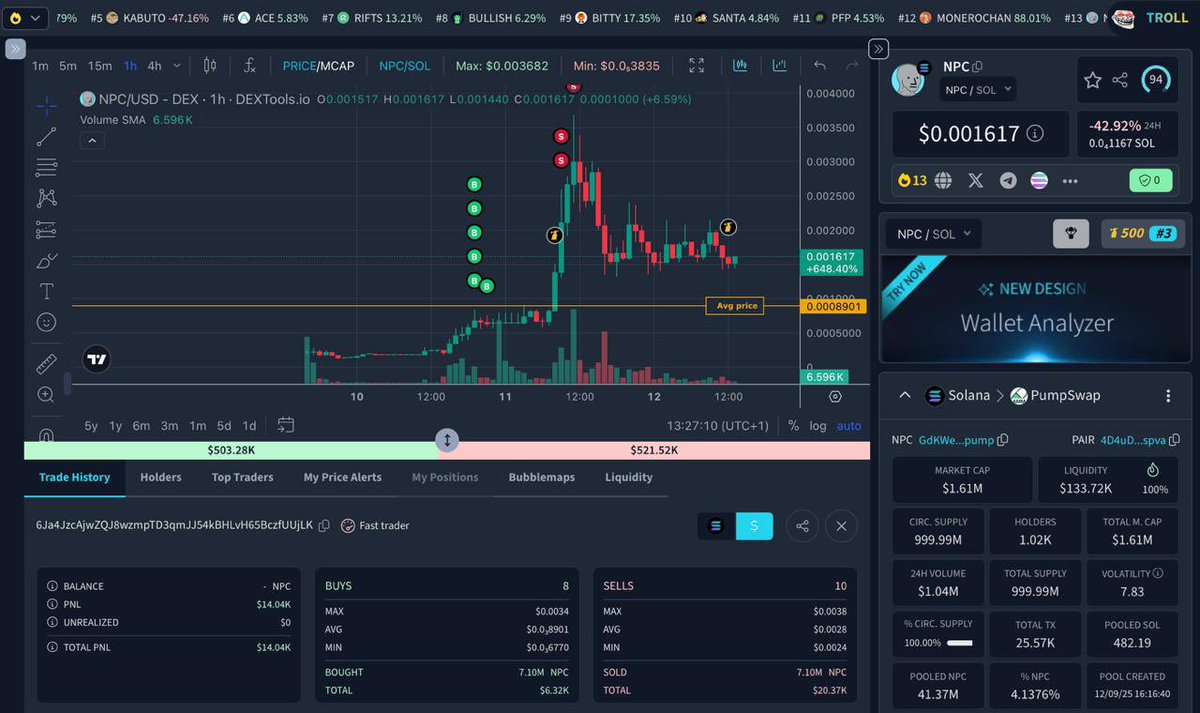Copy the NPC token name
Screen dimensions: 1200x713
tap(978, 67)
